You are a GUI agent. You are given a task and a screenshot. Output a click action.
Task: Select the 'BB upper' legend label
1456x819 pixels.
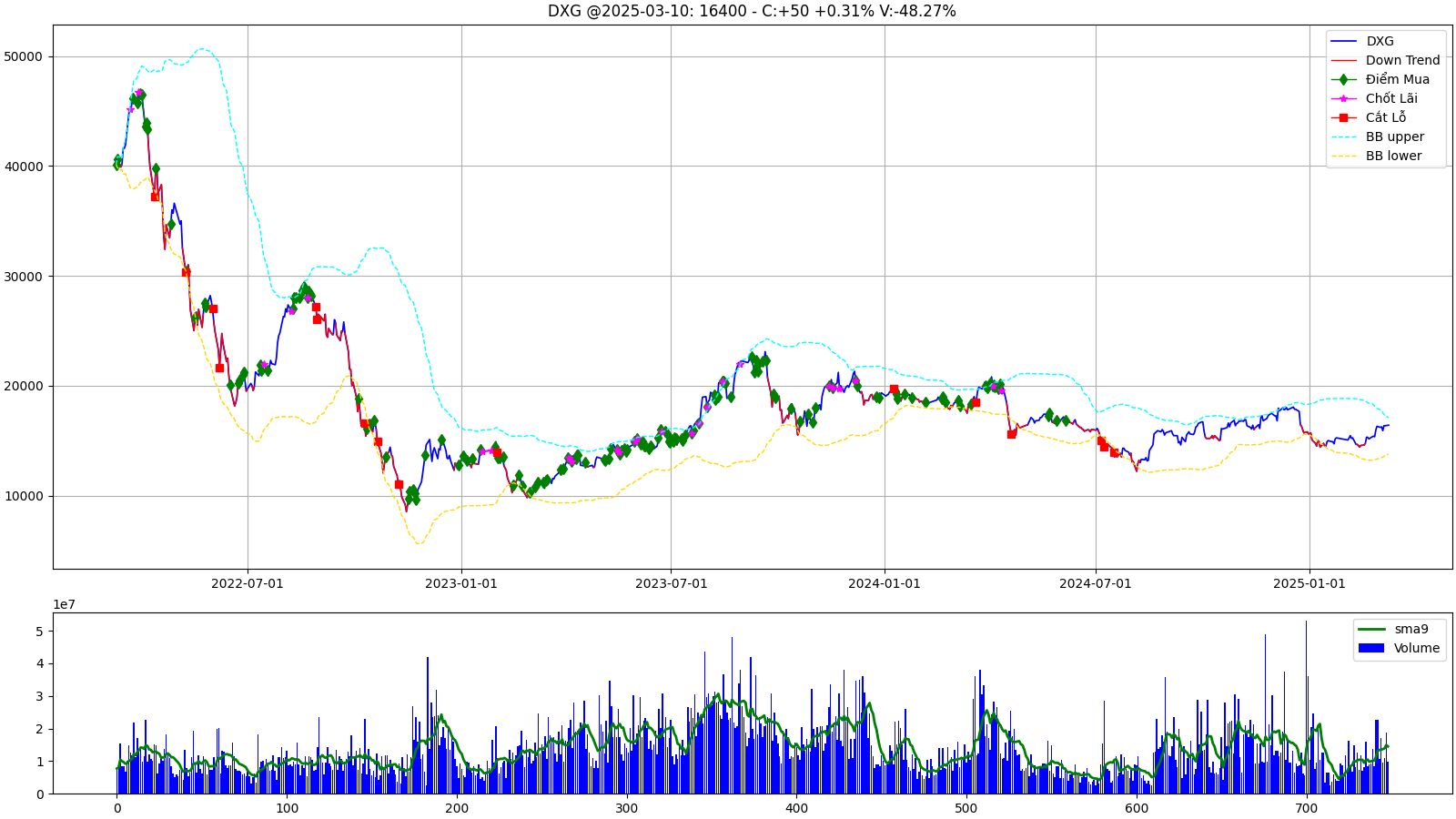(1395, 136)
